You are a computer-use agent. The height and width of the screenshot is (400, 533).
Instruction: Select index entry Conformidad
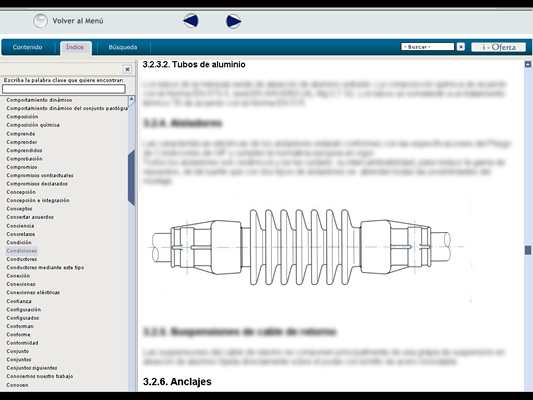coord(22,343)
